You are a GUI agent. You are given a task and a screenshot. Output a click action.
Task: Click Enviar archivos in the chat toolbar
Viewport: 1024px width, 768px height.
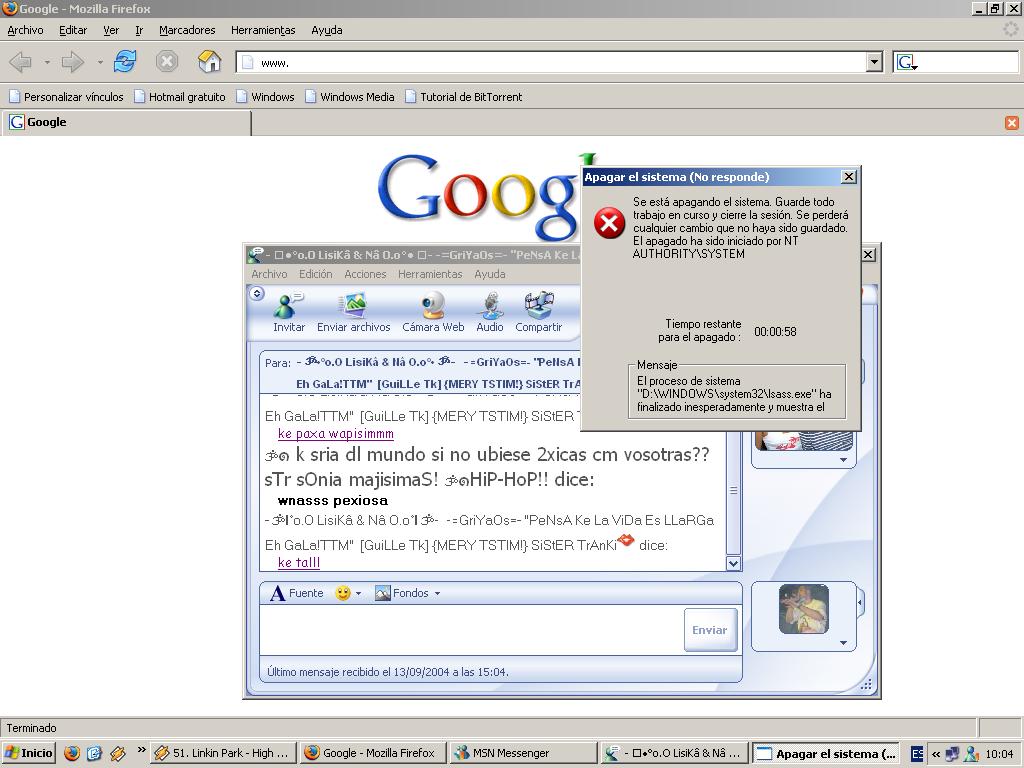click(x=353, y=313)
